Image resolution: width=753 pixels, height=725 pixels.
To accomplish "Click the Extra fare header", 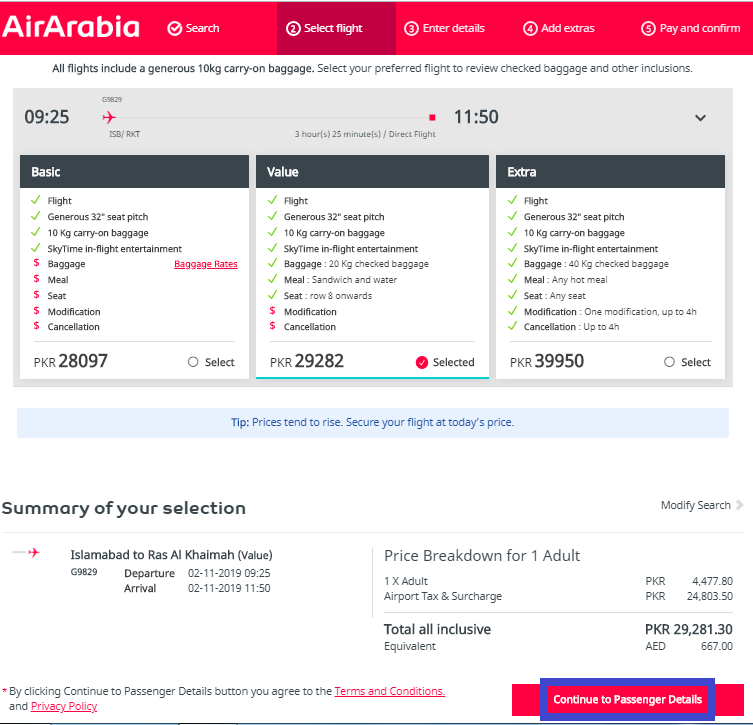I will click(610, 171).
